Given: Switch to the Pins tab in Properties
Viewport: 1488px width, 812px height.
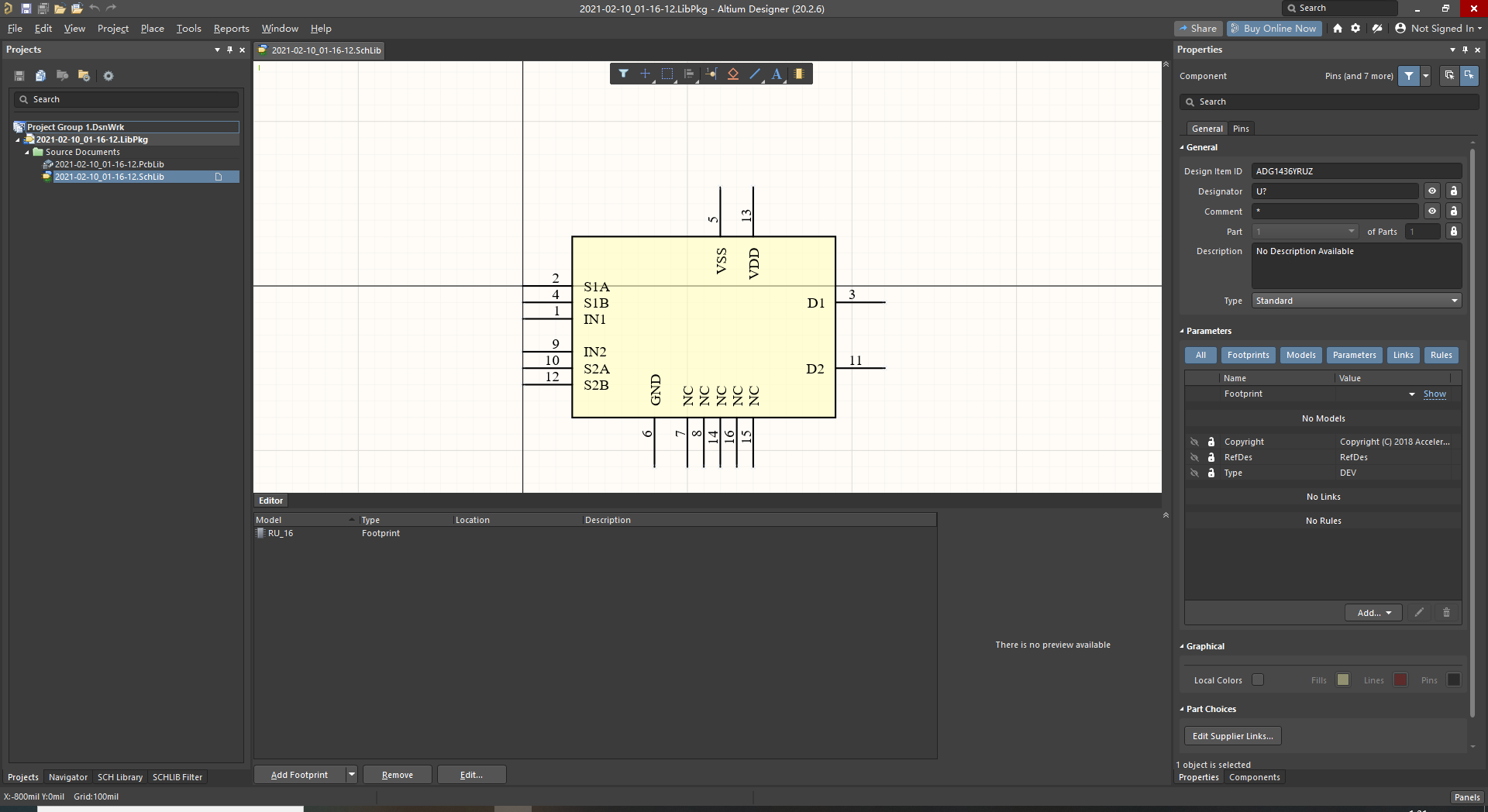Looking at the screenshot, I should click(x=1241, y=129).
